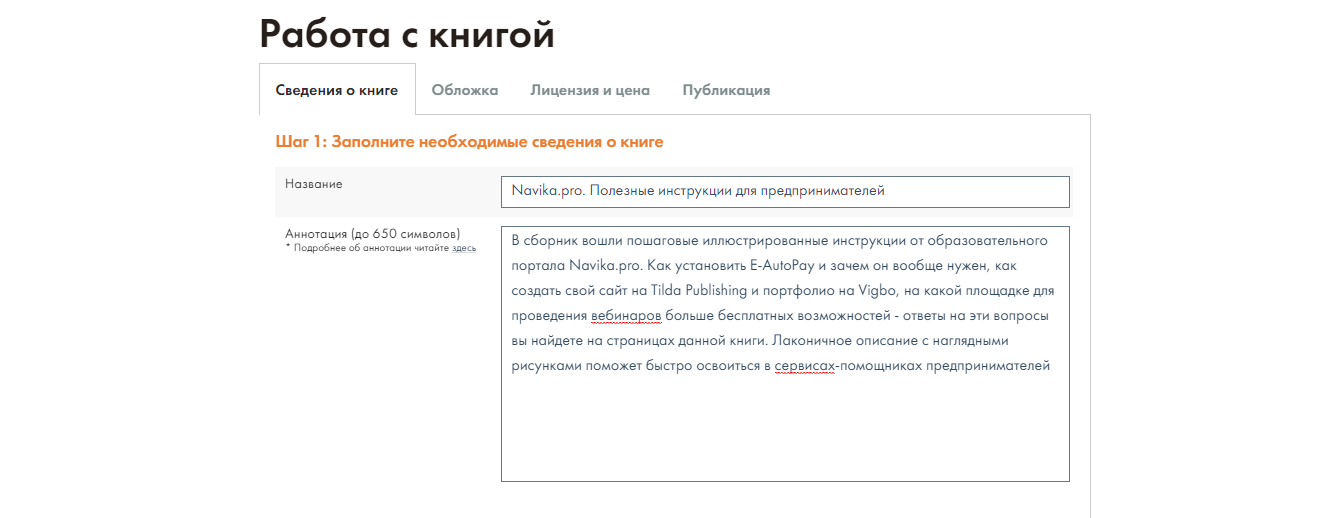The height and width of the screenshot is (518, 1326).
Task: Click the Аннотация (до 650 символов) label
Action: (372, 234)
